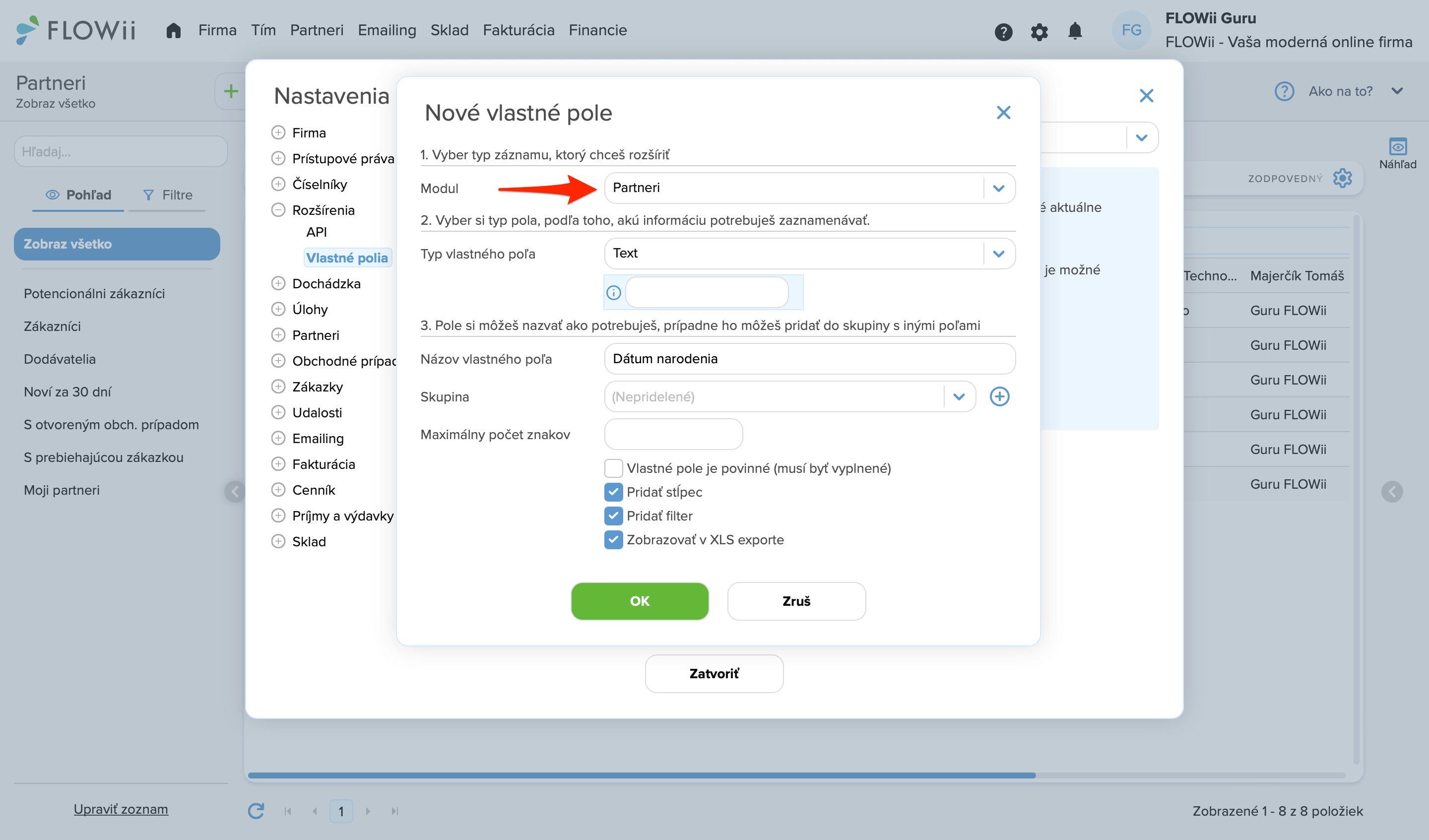
Task: Click page number 1 in pagination
Action: coord(341,812)
